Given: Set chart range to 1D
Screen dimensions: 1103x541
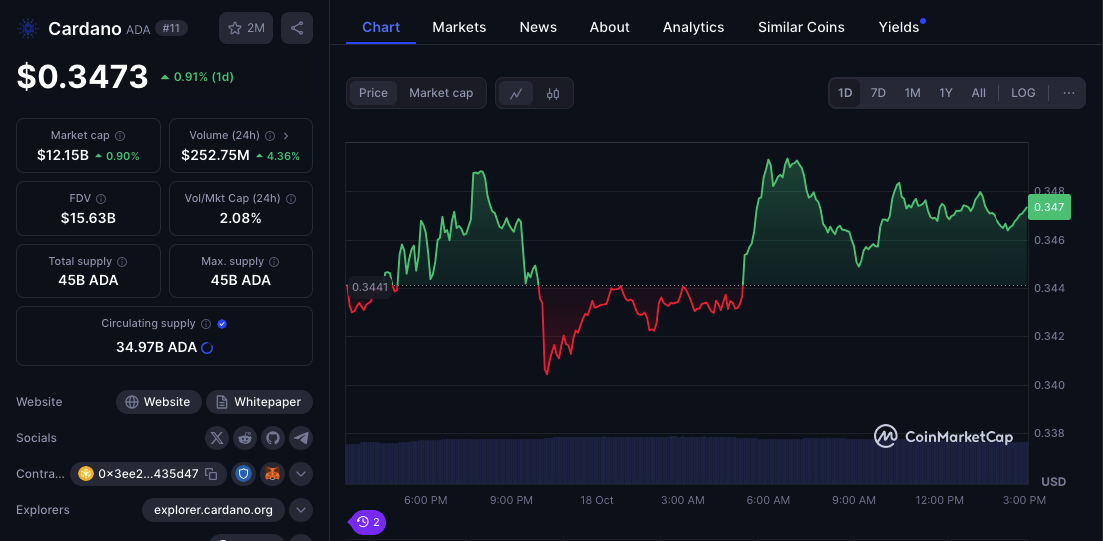Looking at the screenshot, I should tap(845, 93).
